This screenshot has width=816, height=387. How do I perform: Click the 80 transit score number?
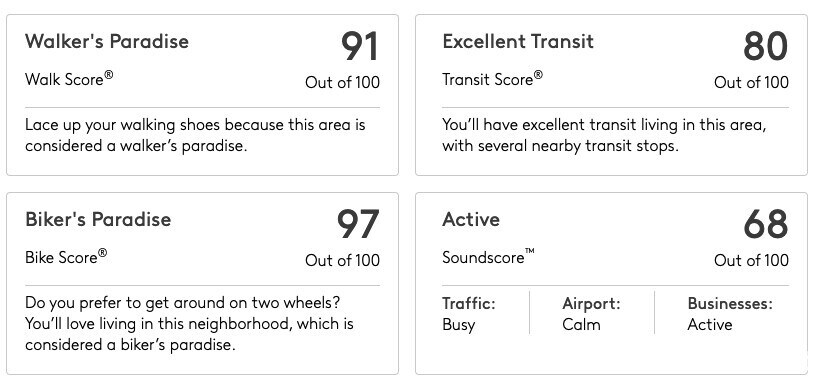(766, 47)
